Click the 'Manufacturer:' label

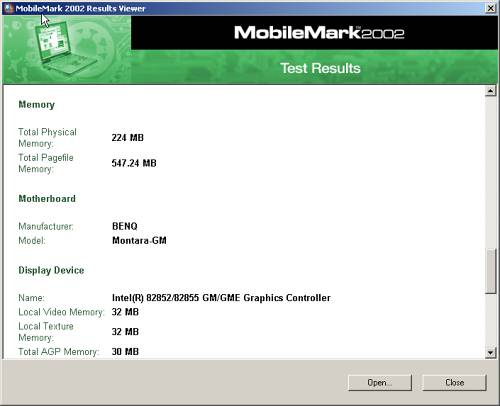[46, 226]
